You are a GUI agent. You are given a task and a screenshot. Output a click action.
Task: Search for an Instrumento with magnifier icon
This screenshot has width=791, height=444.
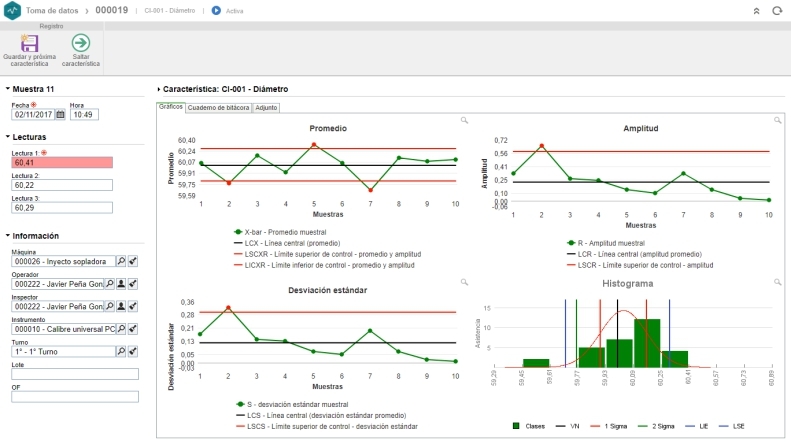coord(121,328)
